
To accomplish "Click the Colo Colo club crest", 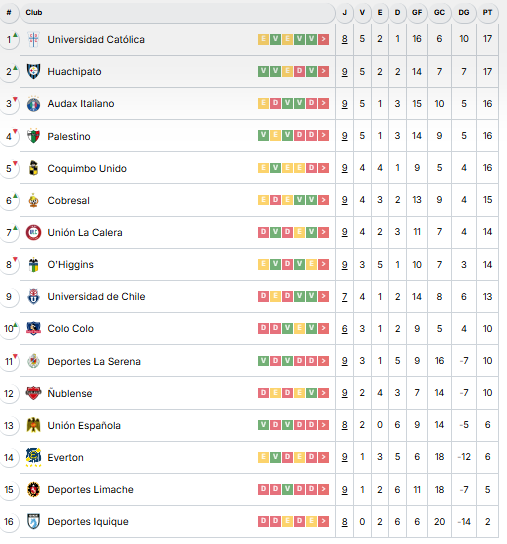I will click(33, 328).
